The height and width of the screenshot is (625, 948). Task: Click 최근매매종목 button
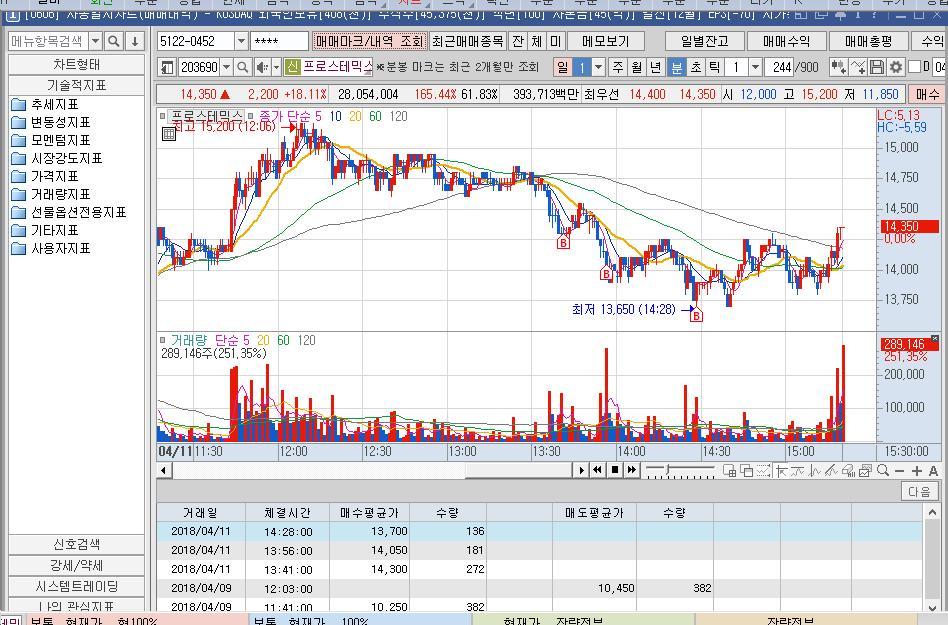point(467,41)
